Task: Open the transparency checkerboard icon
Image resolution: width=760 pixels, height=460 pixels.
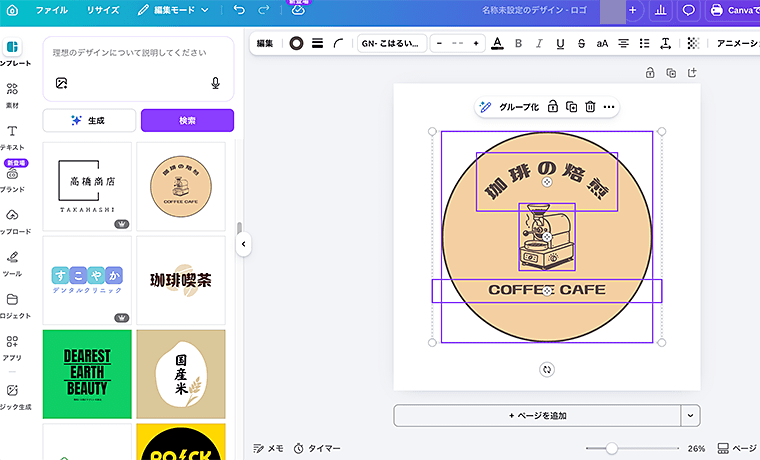Action: 693,44
